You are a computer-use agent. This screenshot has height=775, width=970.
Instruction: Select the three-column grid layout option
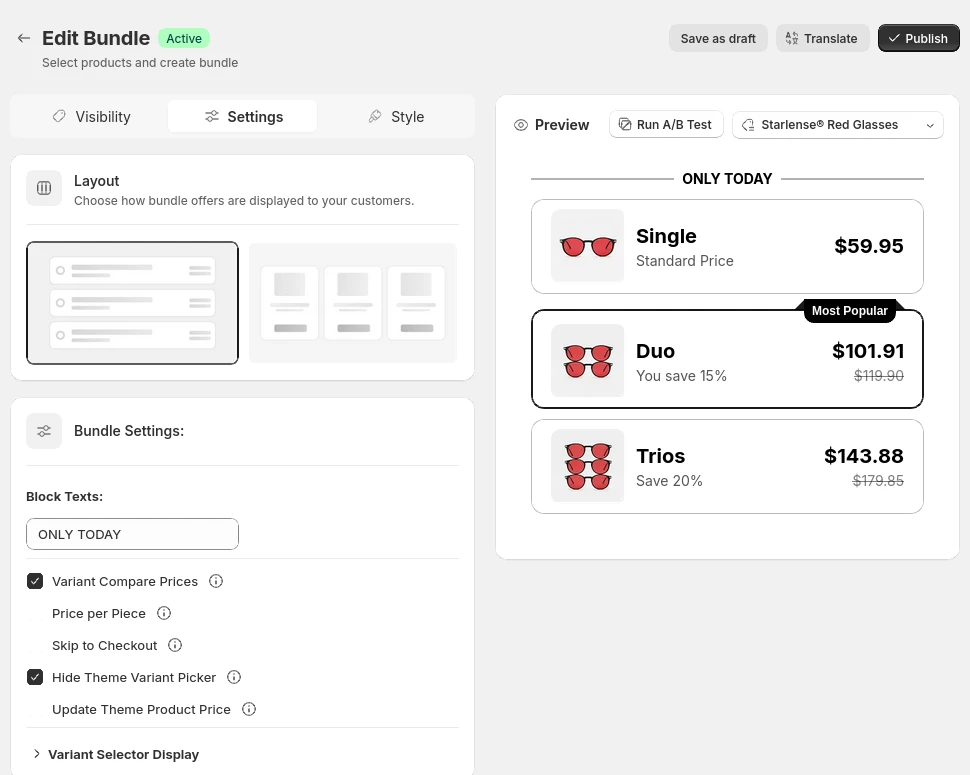point(353,303)
